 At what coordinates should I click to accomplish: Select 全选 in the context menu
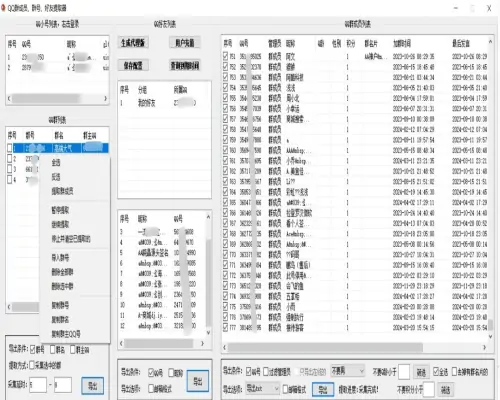coord(56,162)
